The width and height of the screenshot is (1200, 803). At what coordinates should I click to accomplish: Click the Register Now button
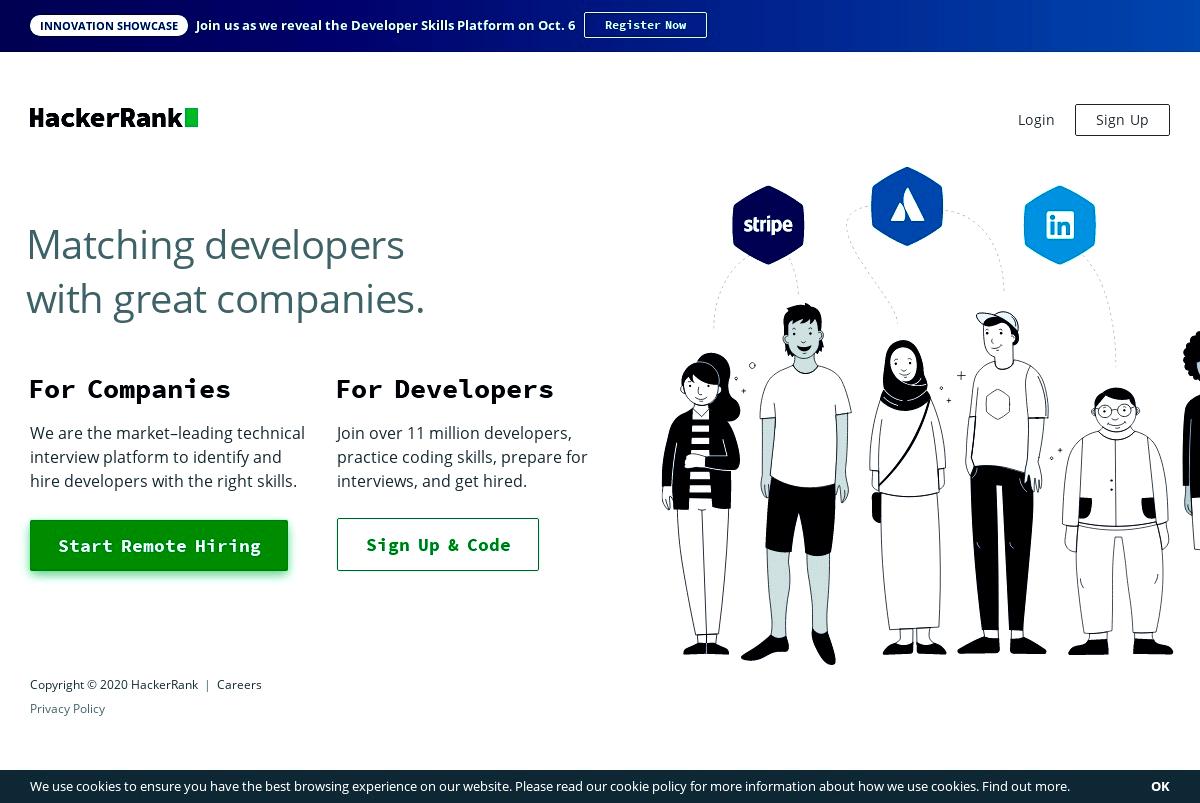[645, 25]
